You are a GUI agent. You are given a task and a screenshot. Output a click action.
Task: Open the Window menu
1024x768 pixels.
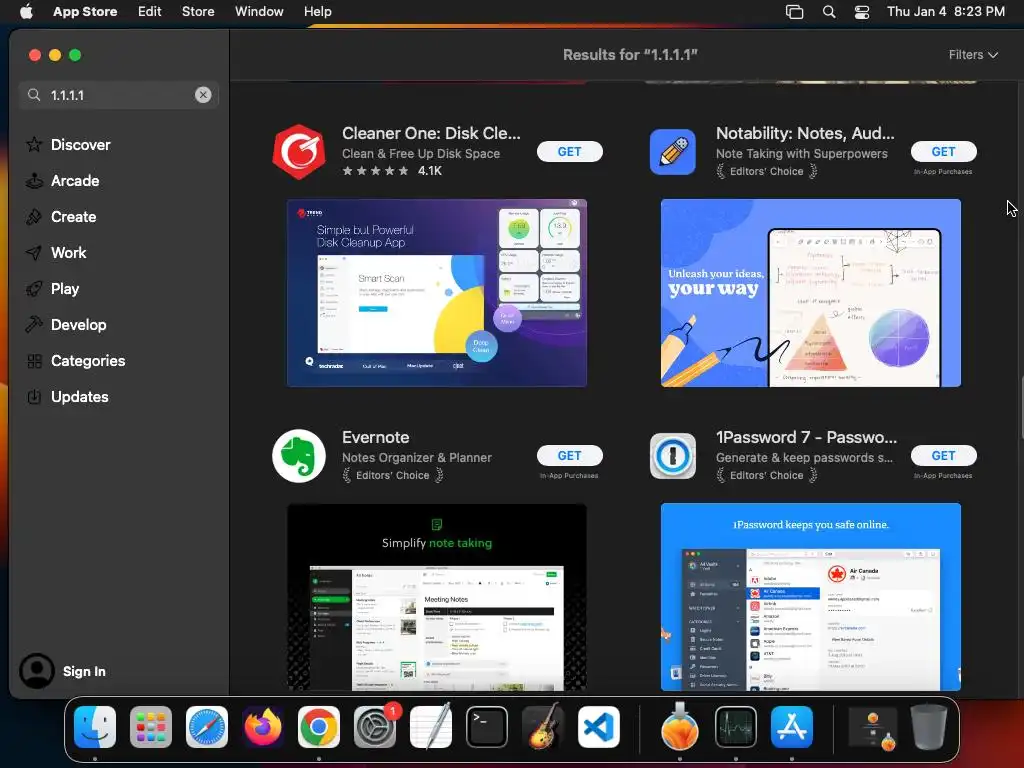click(259, 11)
